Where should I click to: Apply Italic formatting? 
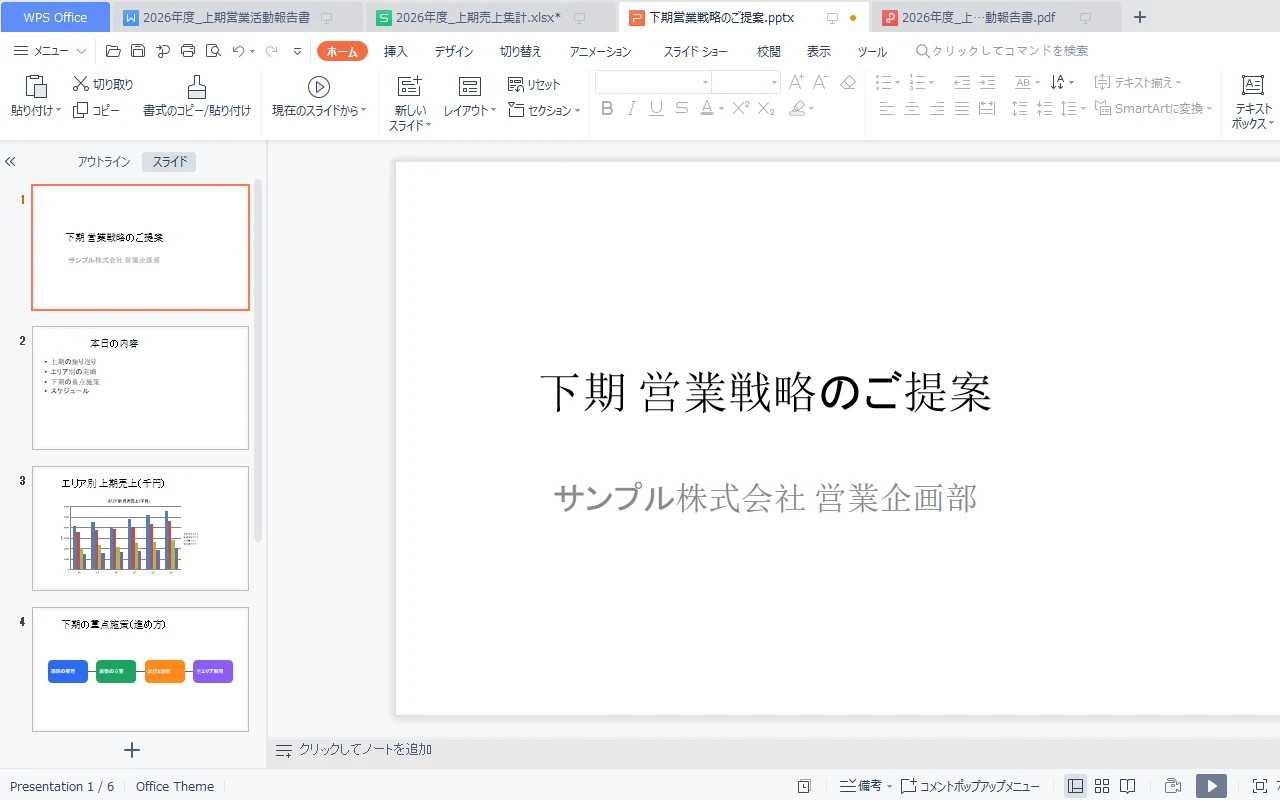[631, 109]
